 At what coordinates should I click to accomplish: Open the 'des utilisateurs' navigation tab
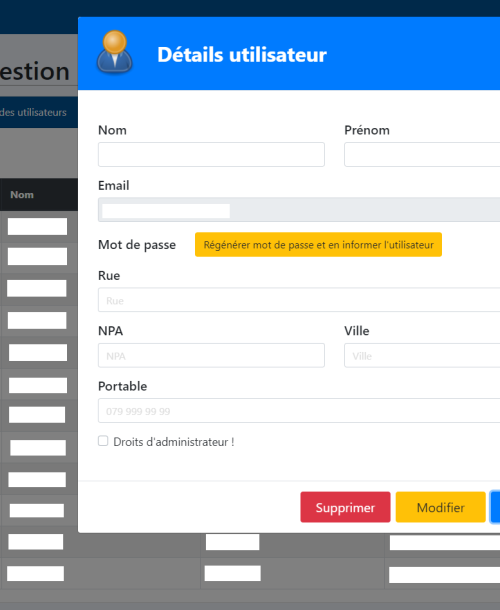click(33, 112)
